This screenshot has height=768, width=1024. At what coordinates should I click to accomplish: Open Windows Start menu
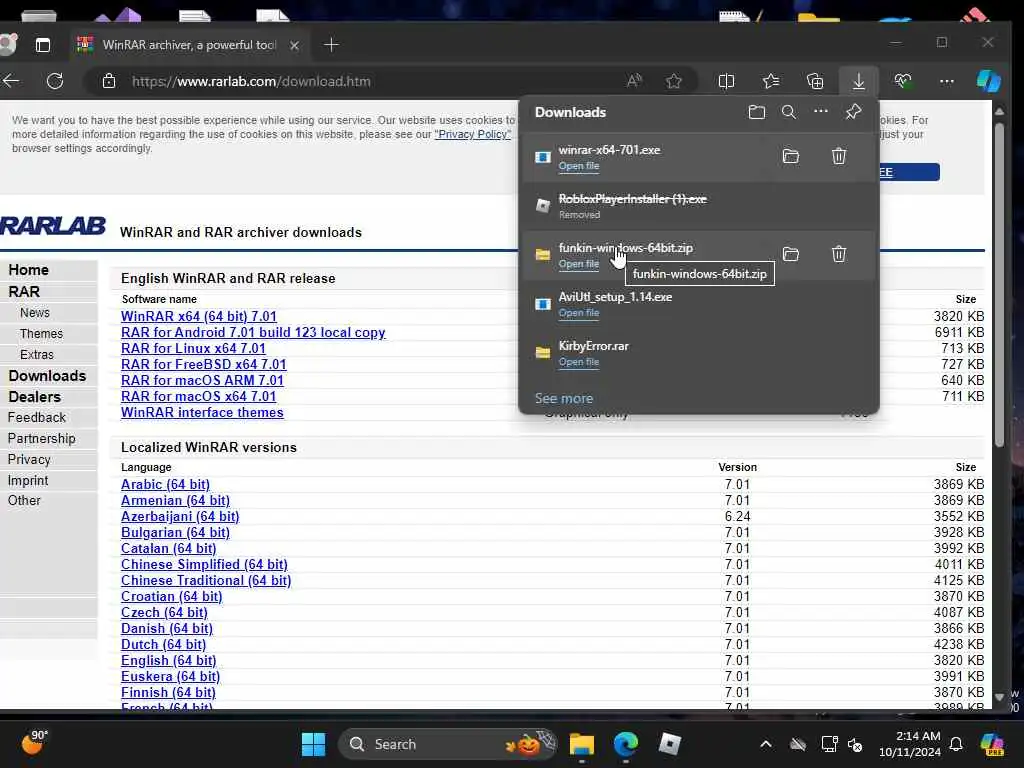[313, 744]
